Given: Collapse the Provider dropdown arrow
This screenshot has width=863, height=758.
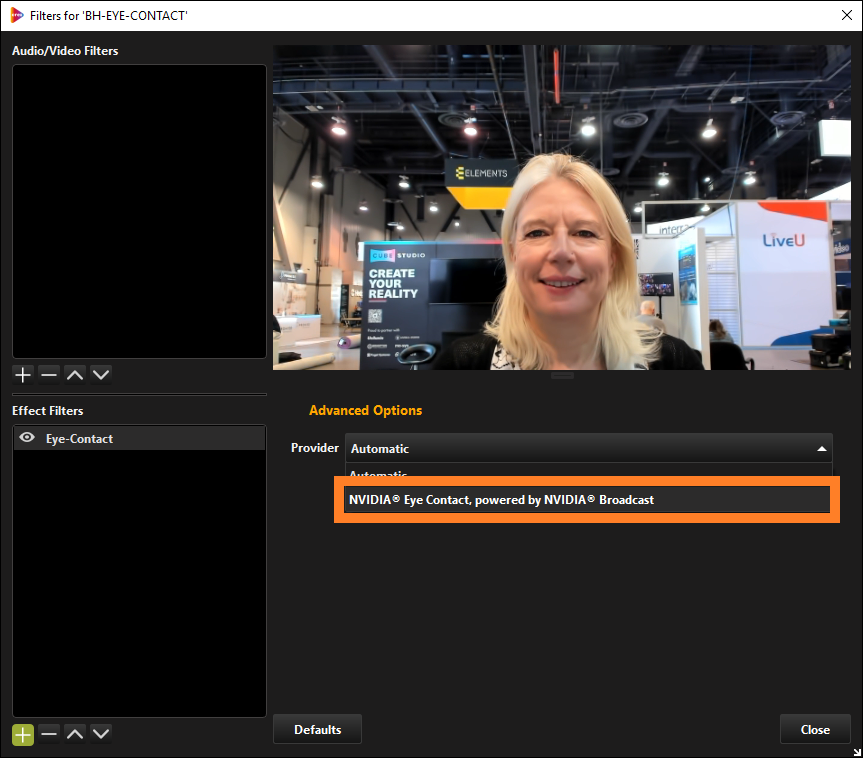Looking at the screenshot, I should click(821, 449).
